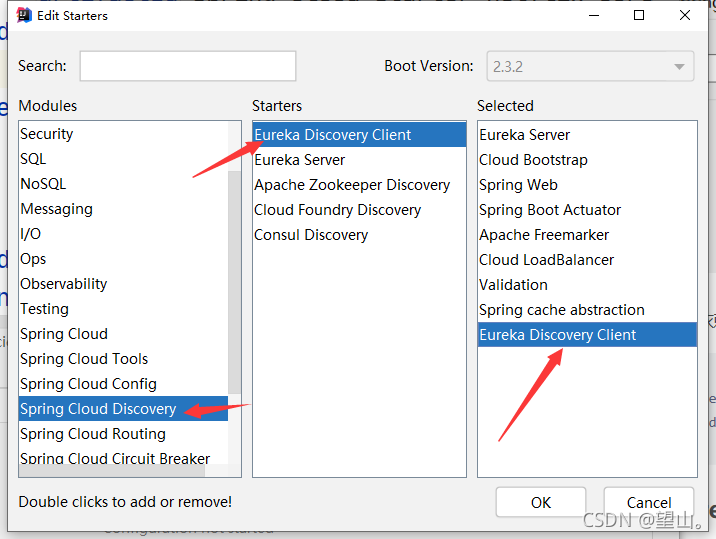This screenshot has width=716, height=539.
Task: Select Spring Cloud Tools module
Action: tap(123, 359)
